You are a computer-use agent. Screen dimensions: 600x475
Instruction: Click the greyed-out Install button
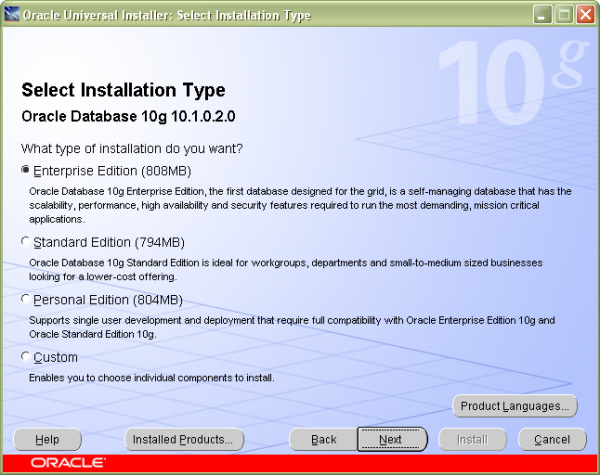coord(472,439)
